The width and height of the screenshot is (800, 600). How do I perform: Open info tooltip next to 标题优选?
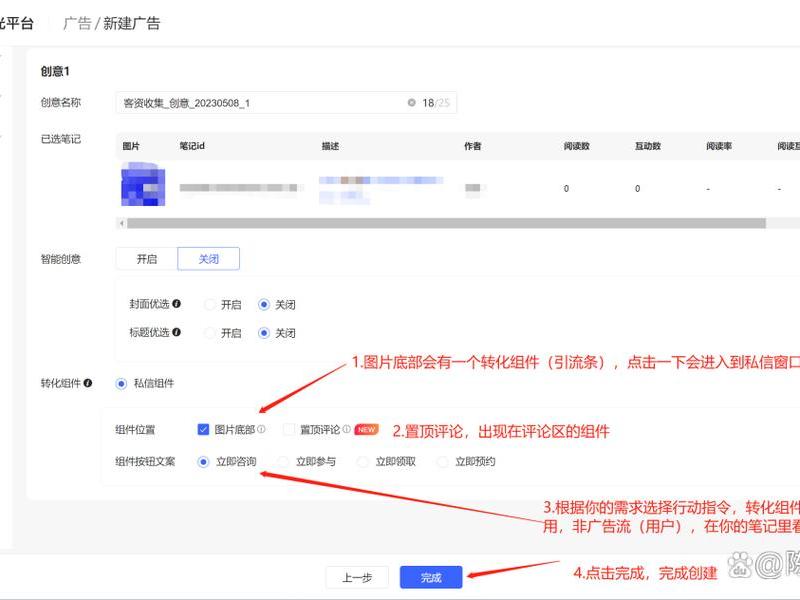pos(177,332)
